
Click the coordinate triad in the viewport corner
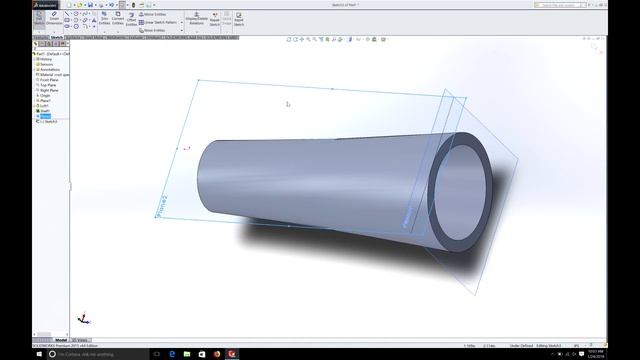[x=84, y=319]
